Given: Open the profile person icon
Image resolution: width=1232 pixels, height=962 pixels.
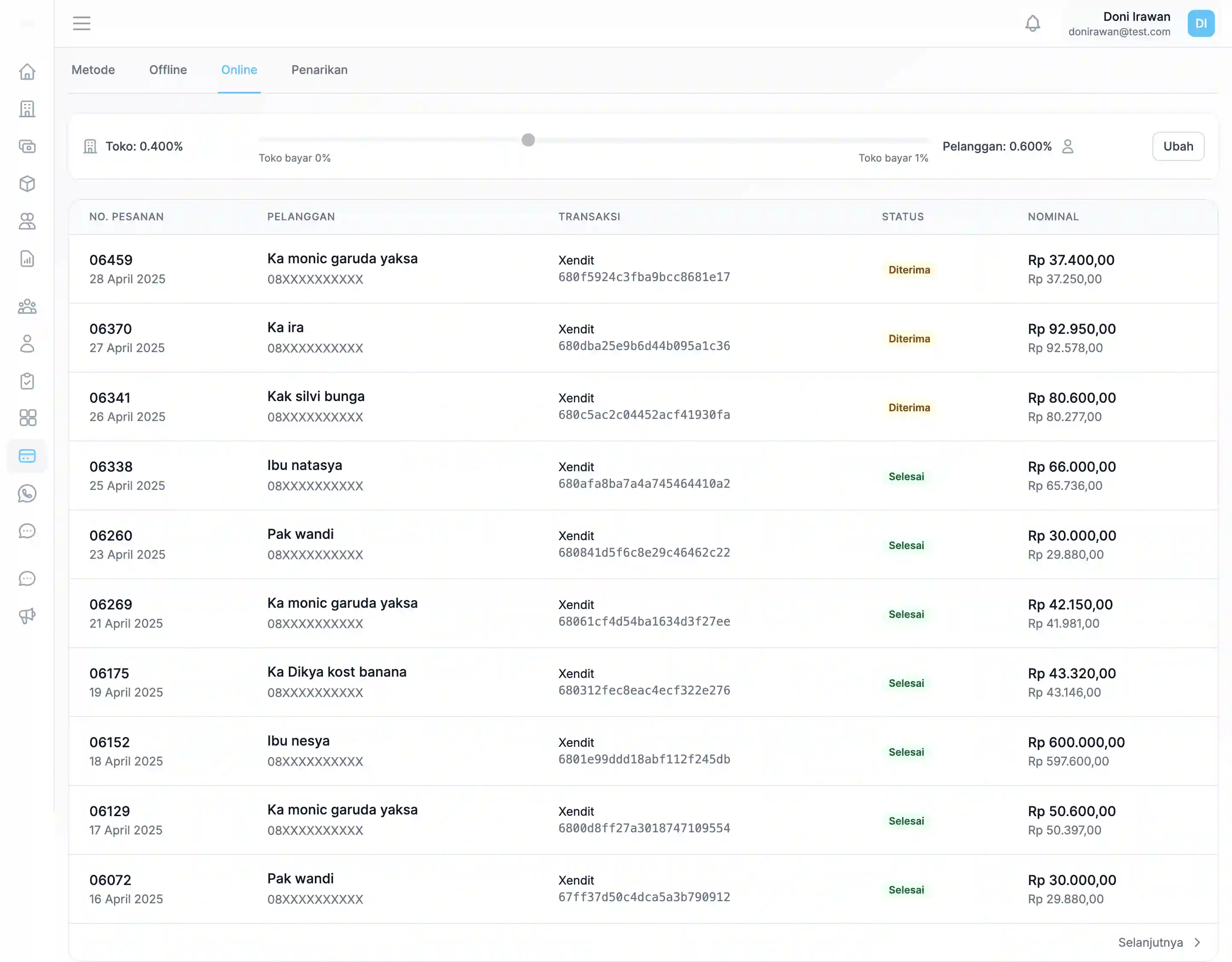Looking at the screenshot, I should click(27, 344).
